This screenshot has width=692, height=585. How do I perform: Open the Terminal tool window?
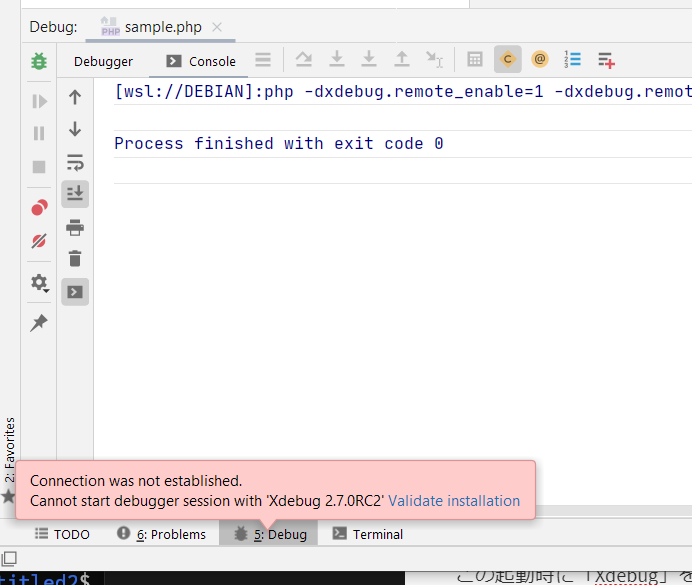click(367, 534)
